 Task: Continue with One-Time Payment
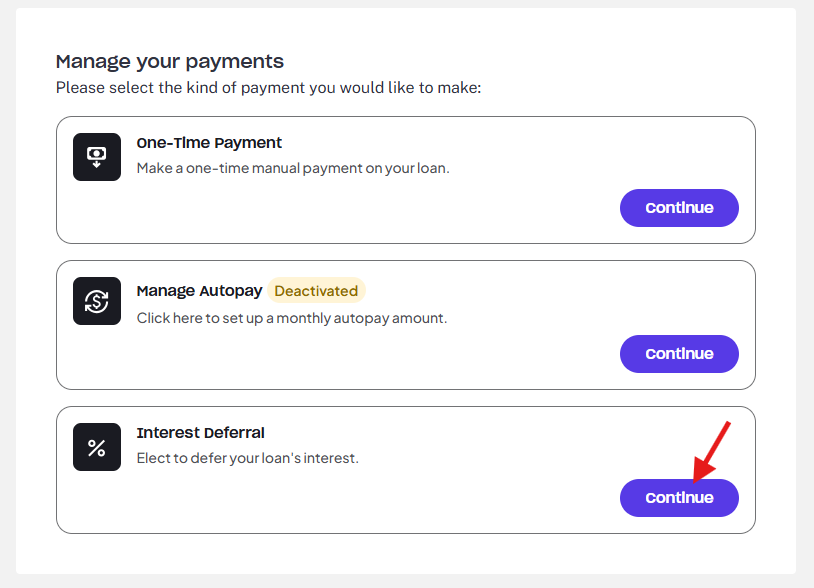tap(679, 208)
